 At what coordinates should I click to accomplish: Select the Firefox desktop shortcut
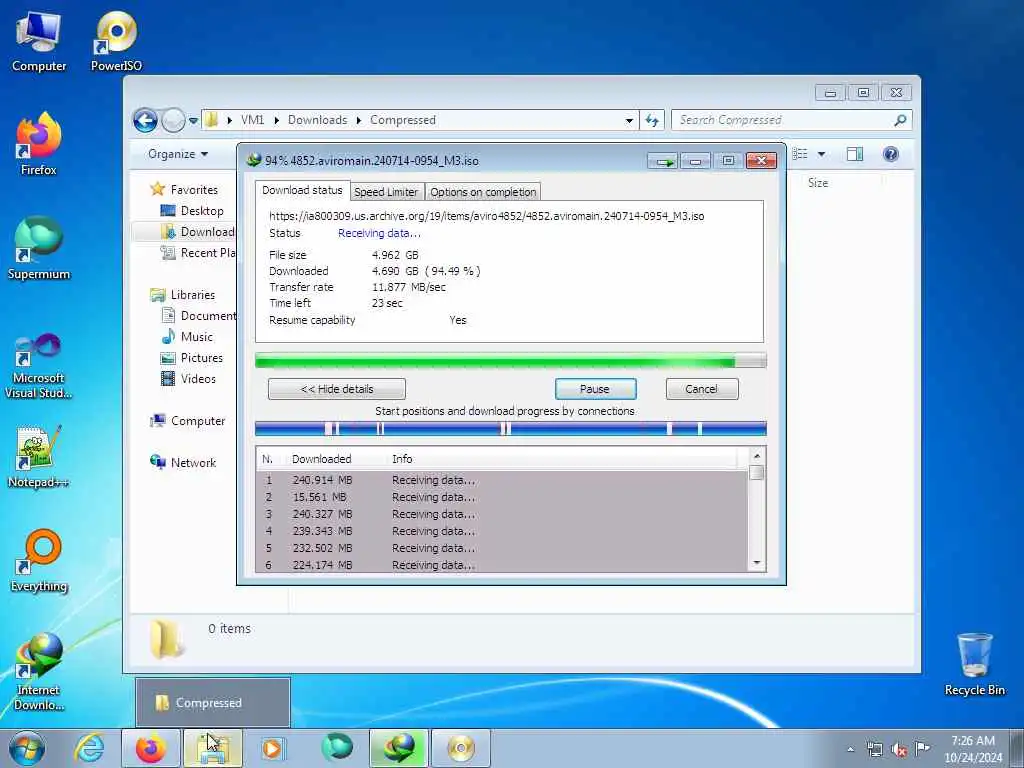(39, 144)
